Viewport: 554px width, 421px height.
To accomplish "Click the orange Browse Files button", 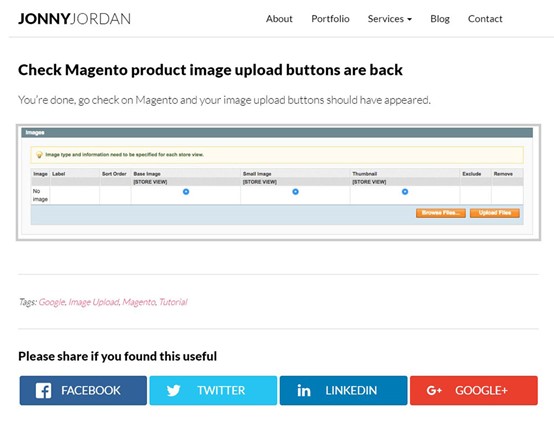I will click(x=441, y=213).
